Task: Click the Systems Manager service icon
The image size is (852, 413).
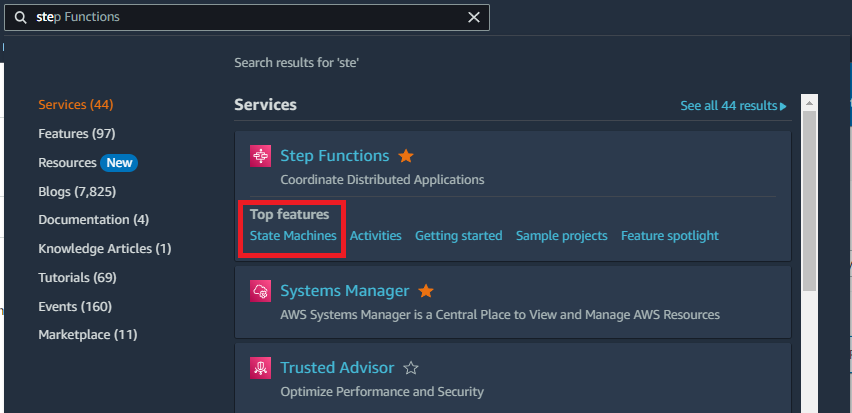Action: tap(260, 291)
